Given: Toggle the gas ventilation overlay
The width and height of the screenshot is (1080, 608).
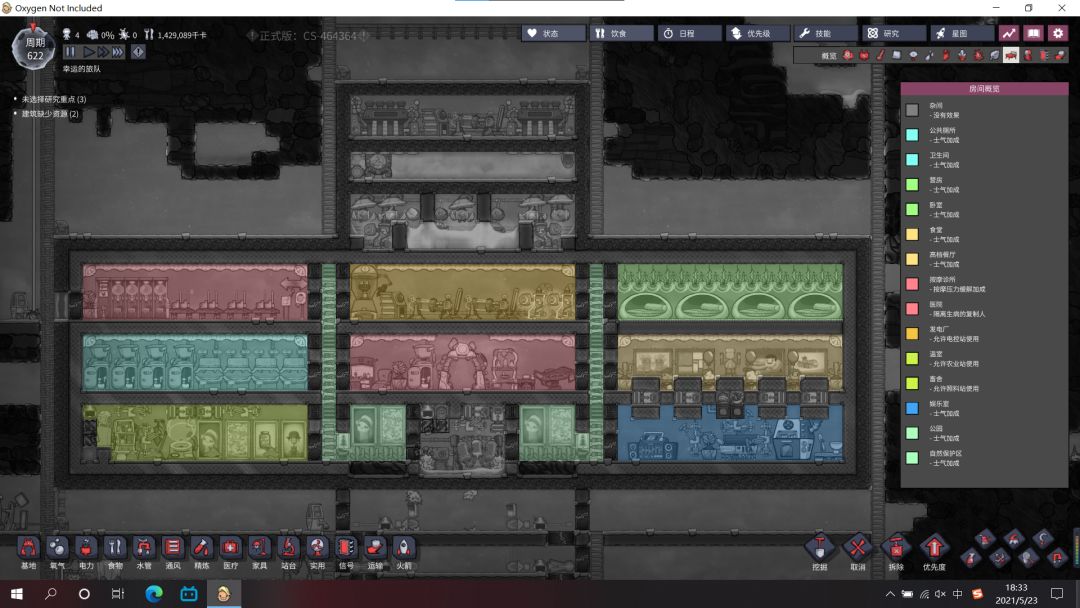Looking at the screenshot, I should click(x=946, y=55).
